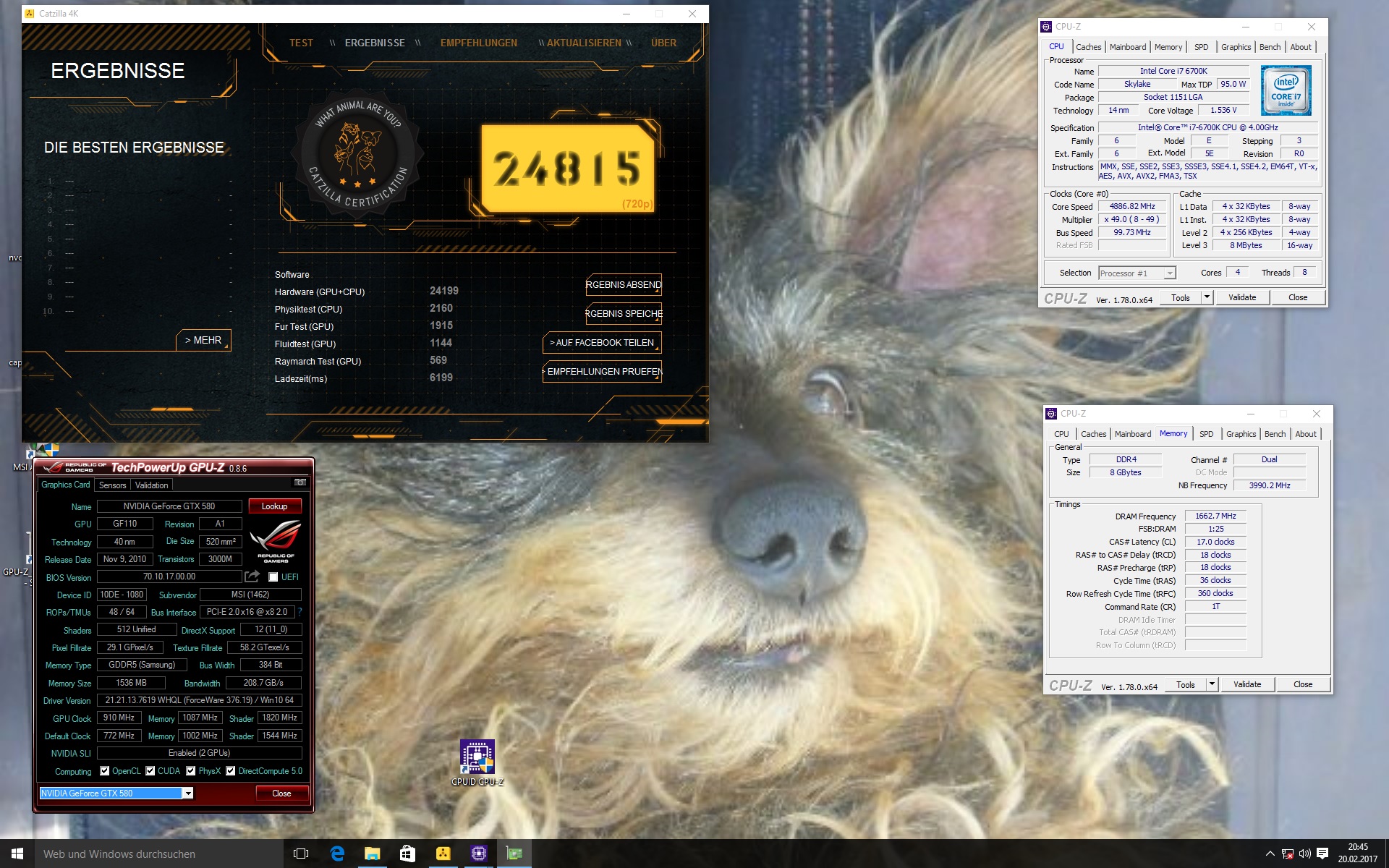This screenshot has width=1389, height=868.
Task: Open the Caches tab in top CPU-Z window
Action: click(x=1088, y=47)
